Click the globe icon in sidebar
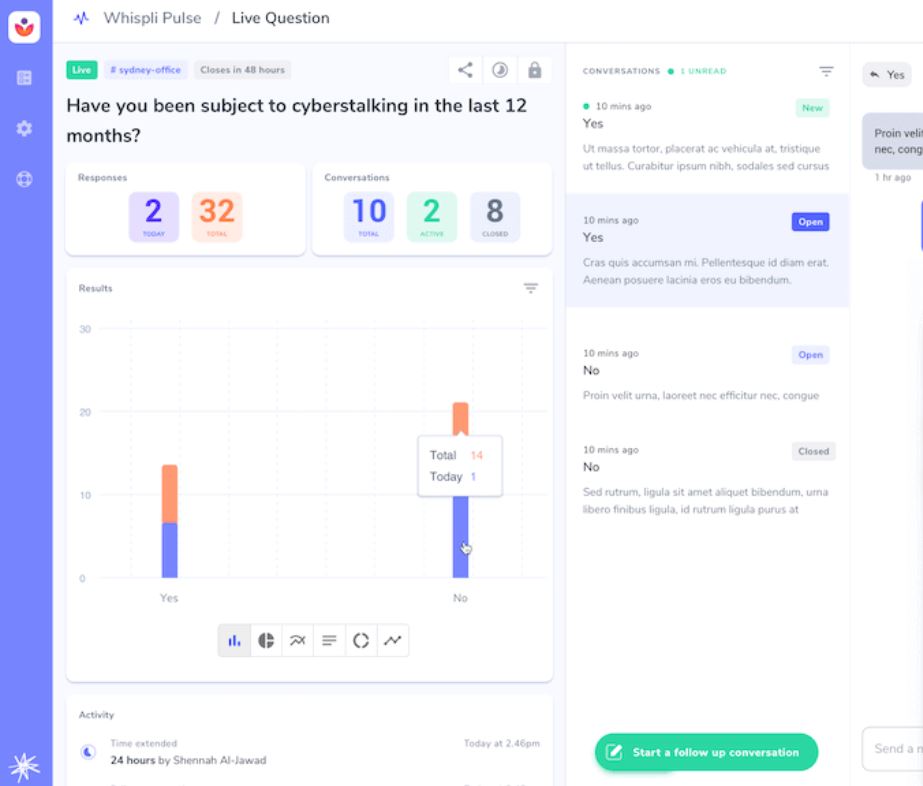Screen dimensions: 923x786 click(x=24, y=179)
